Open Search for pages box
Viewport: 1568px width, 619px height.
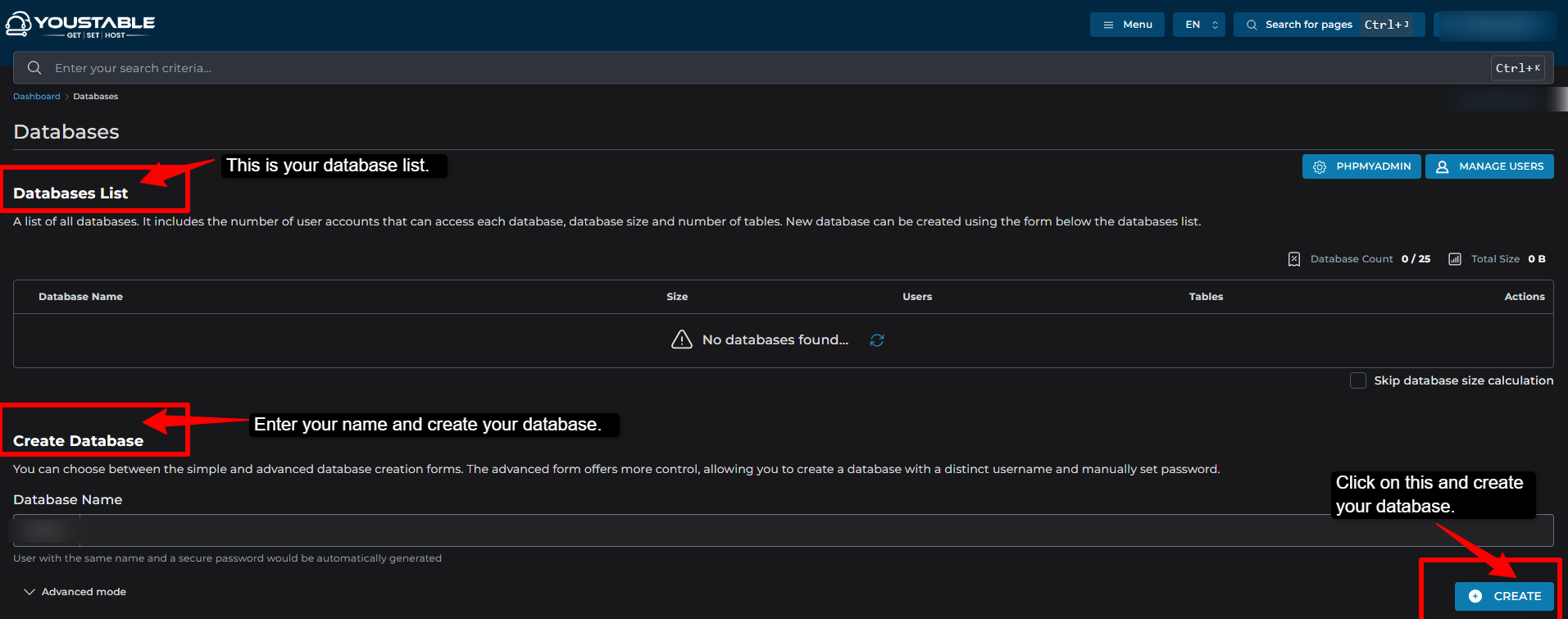coord(1329,25)
